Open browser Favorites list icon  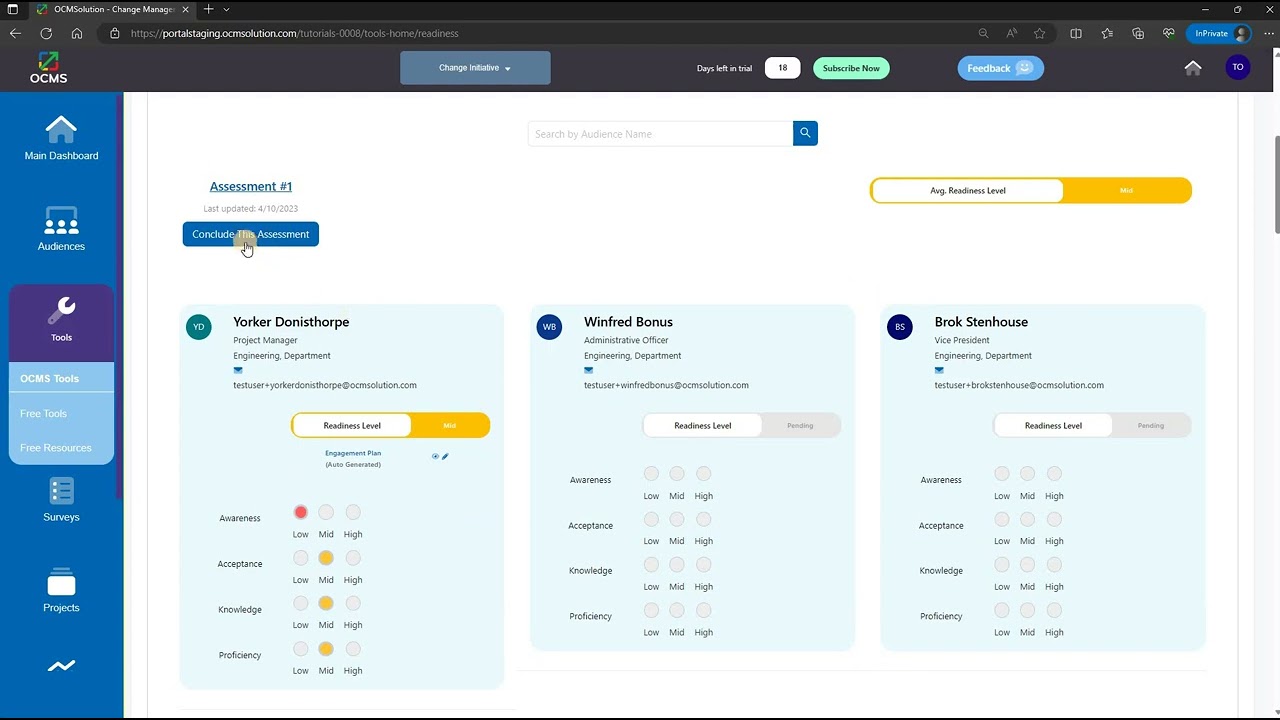1107,33
